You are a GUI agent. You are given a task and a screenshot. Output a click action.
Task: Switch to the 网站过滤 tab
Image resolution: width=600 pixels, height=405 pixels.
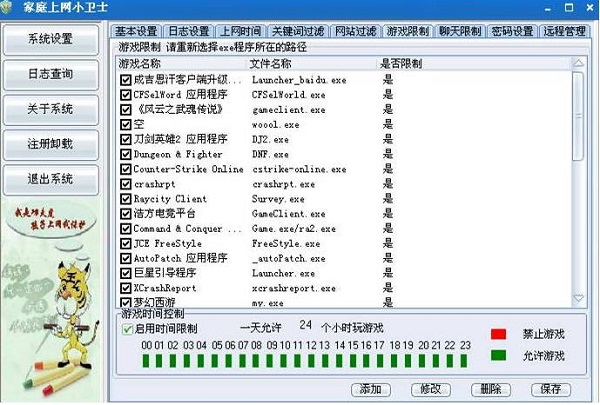point(355,31)
